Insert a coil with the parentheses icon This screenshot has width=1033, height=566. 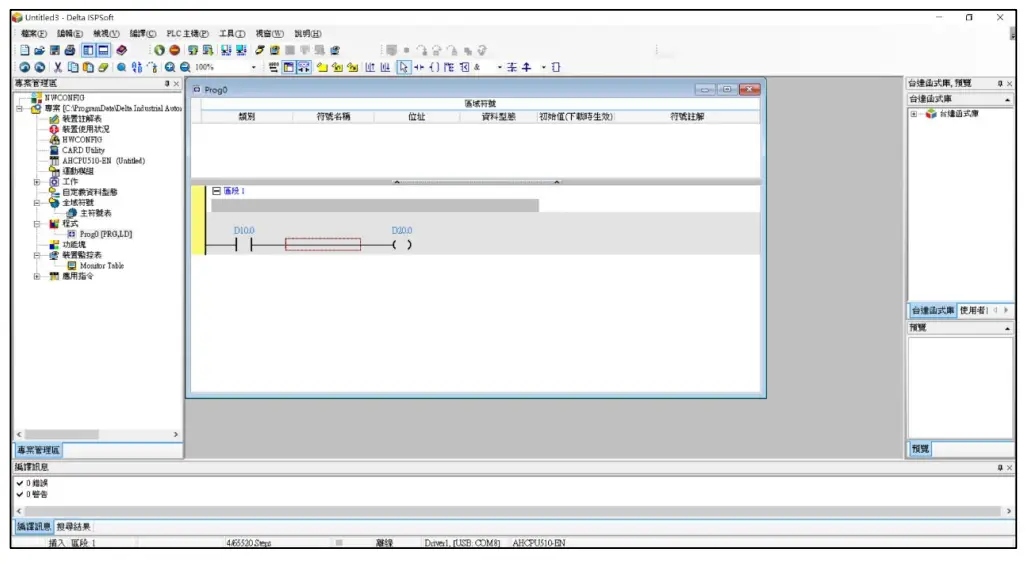(x=434, y=67)
